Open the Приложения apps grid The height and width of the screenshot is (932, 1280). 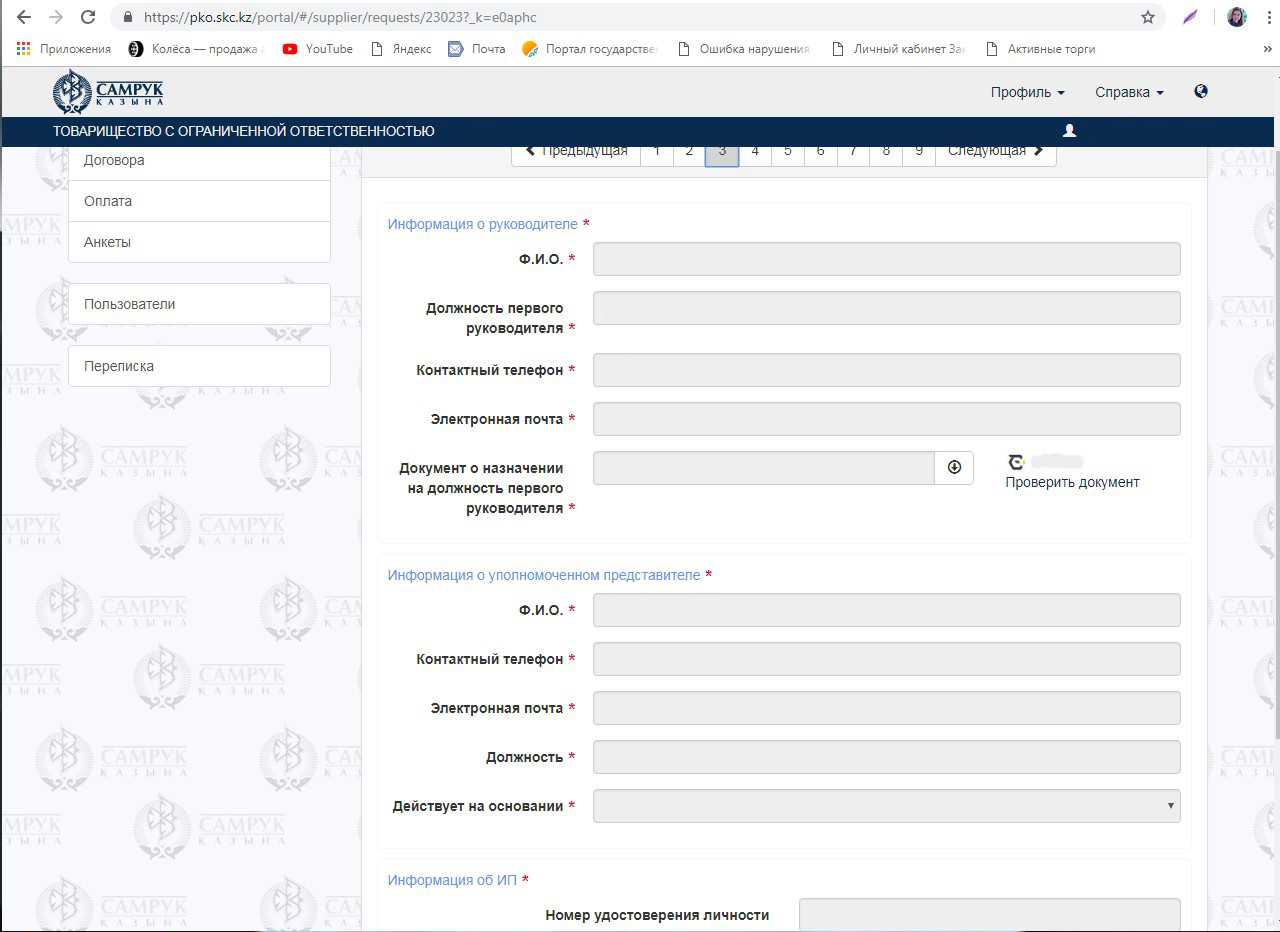[65, 48]
